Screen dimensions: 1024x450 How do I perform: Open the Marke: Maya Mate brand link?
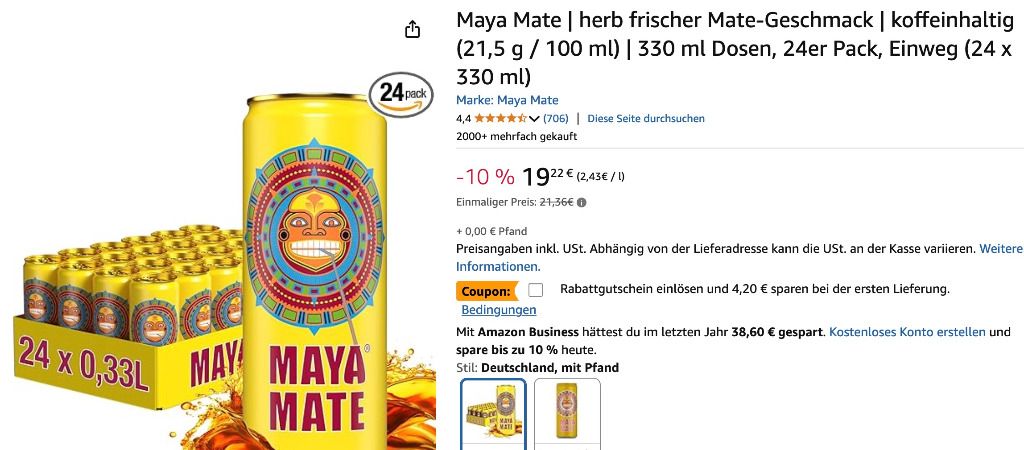pos(507,100)
